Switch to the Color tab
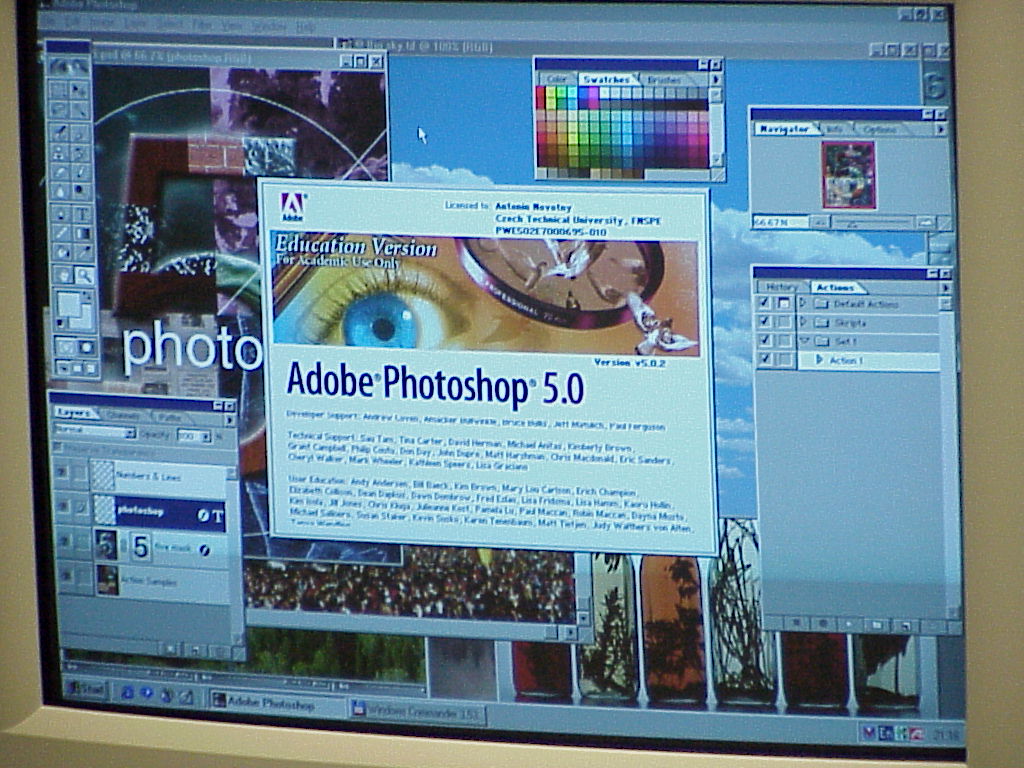 click(557, 79)
